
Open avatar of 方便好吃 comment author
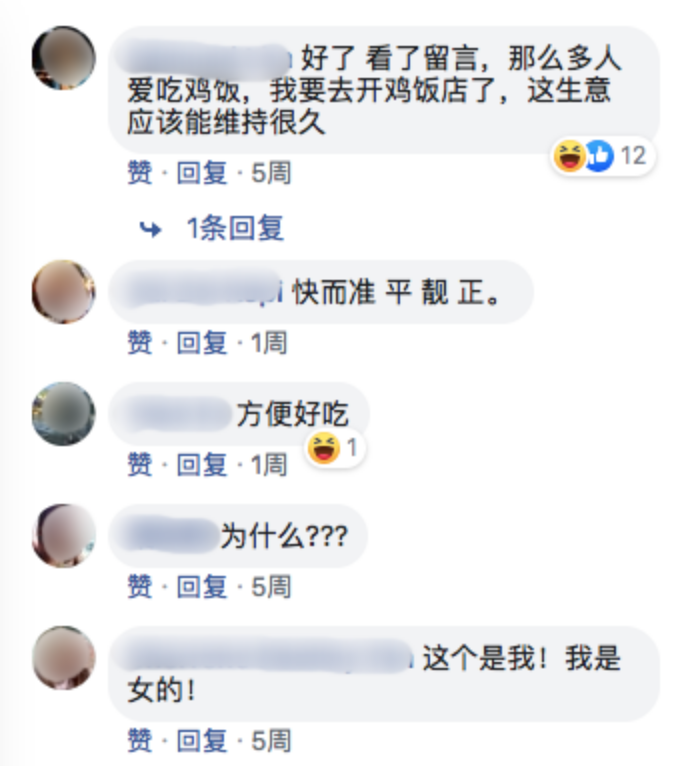coord(64,414)
